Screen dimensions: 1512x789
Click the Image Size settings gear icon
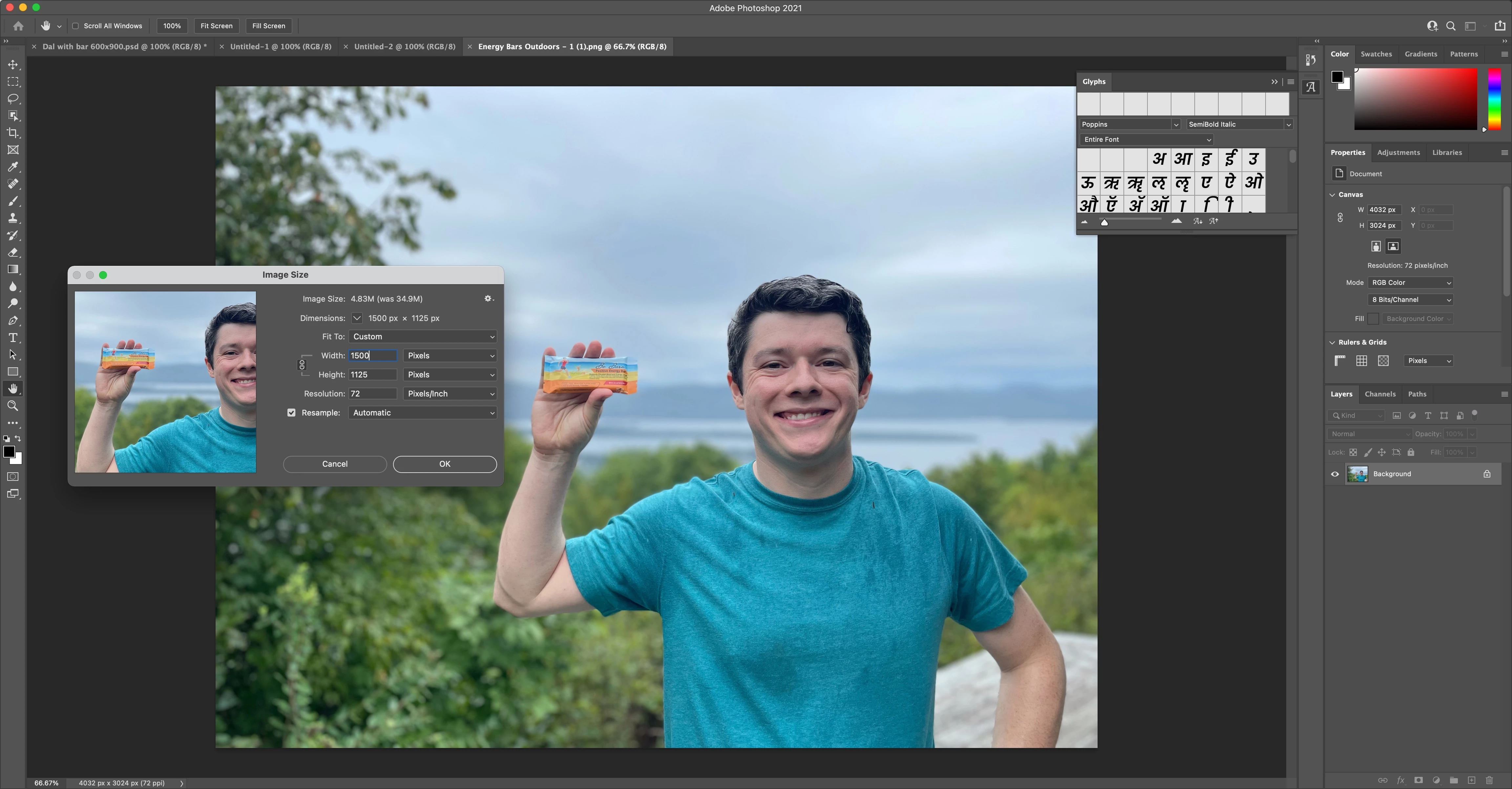[488, 299]
